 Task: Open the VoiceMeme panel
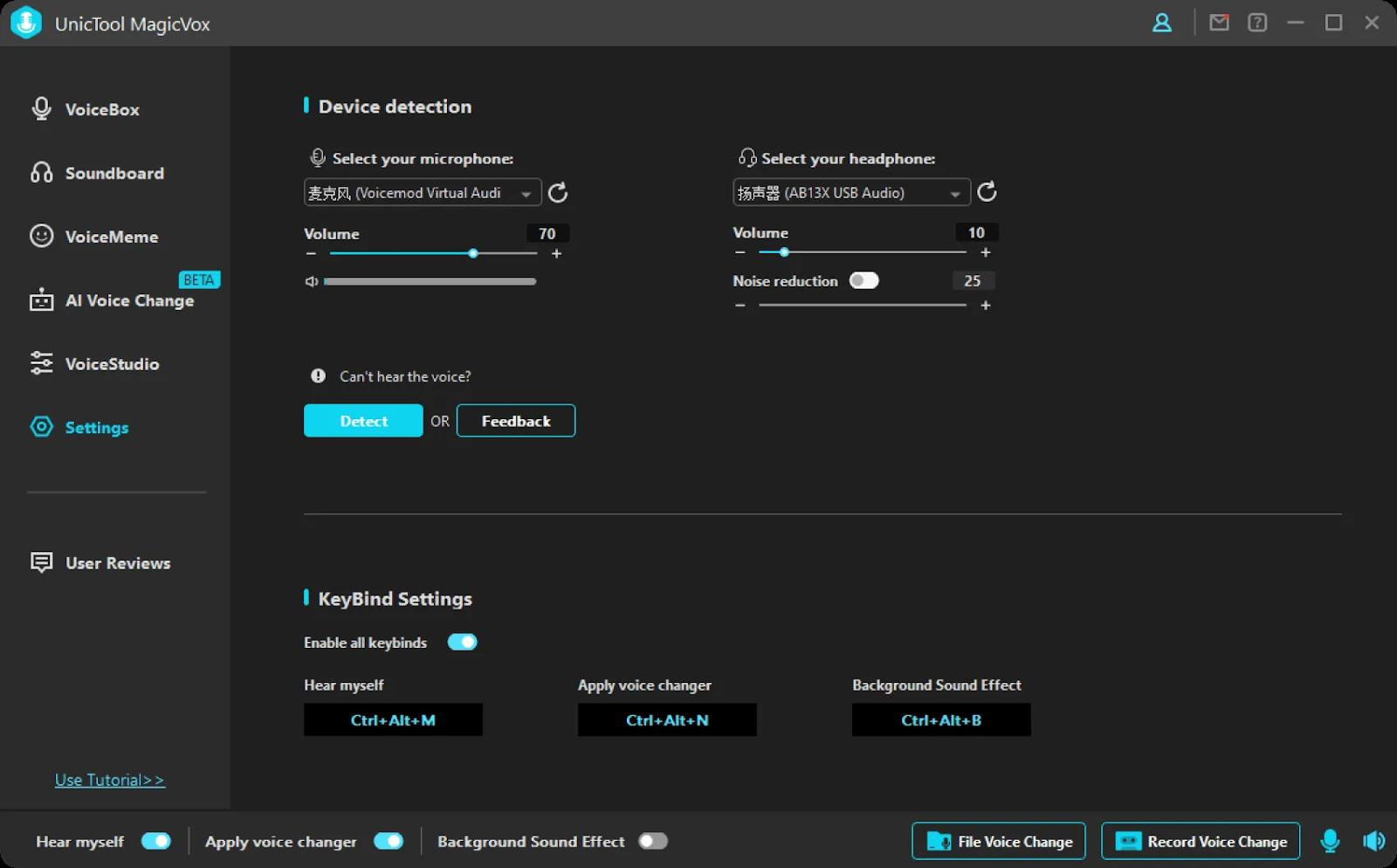pyautogui.click(x=111, y=237)
